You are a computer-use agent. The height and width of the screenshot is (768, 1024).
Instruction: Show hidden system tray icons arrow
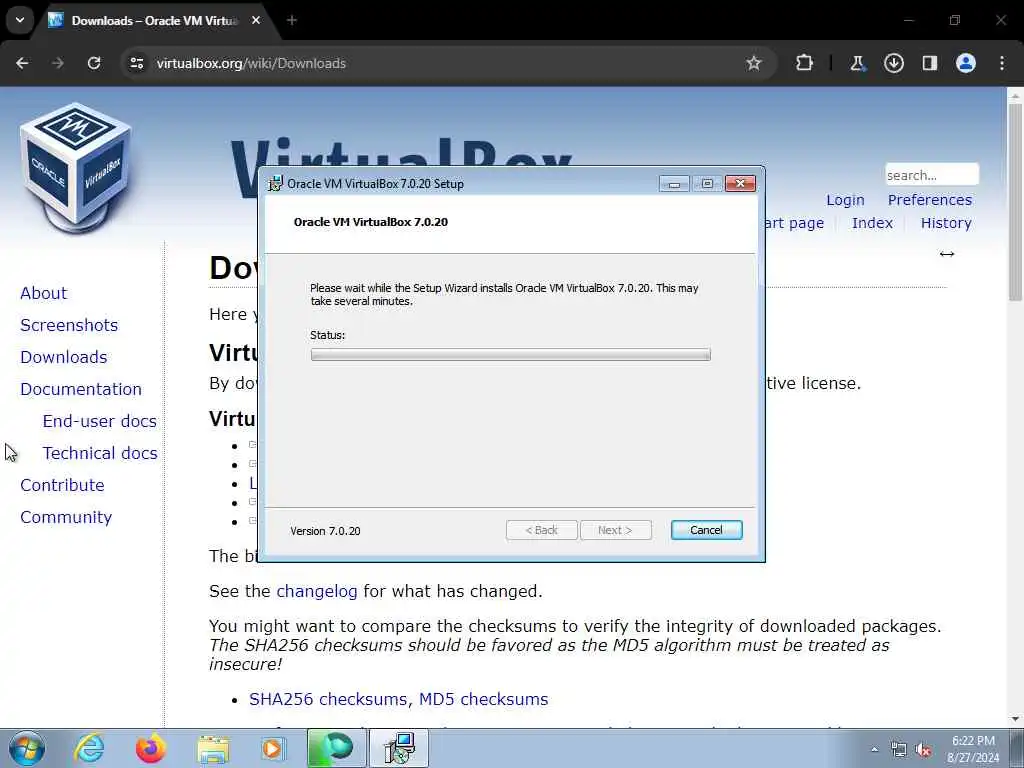[874, 750]
